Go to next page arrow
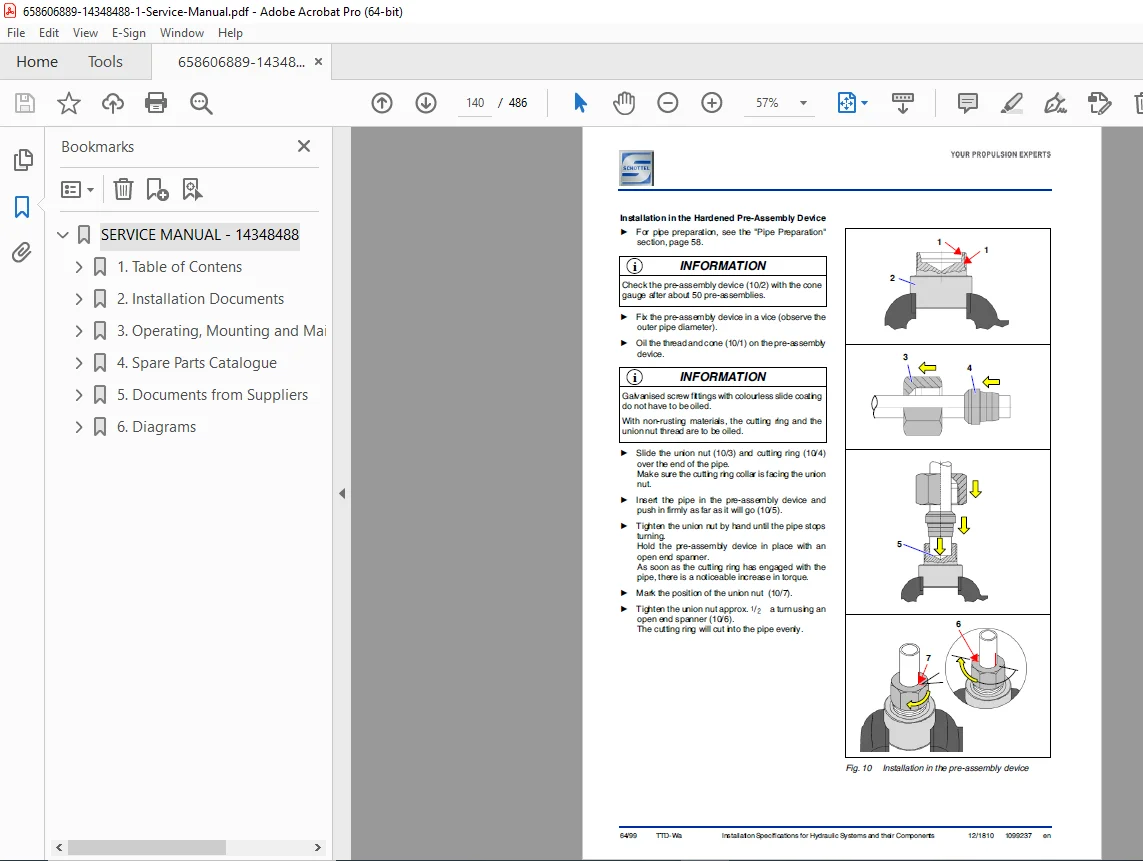 tap(426, 103)
